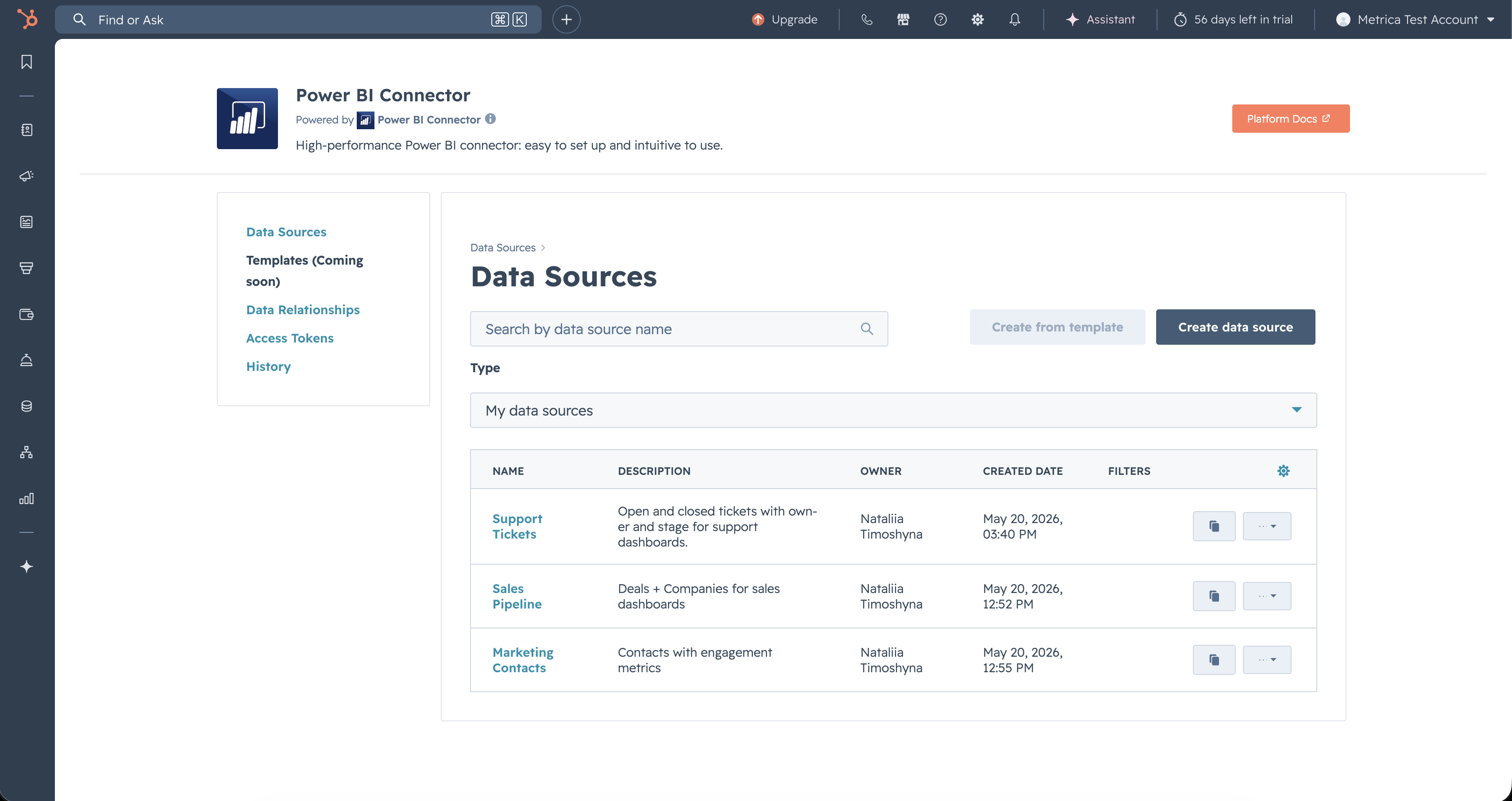Click the 'May 20, 2026, 12:55 PM' date
1512x801 pixels.
pyautogui.click(x=1022, y=660)
